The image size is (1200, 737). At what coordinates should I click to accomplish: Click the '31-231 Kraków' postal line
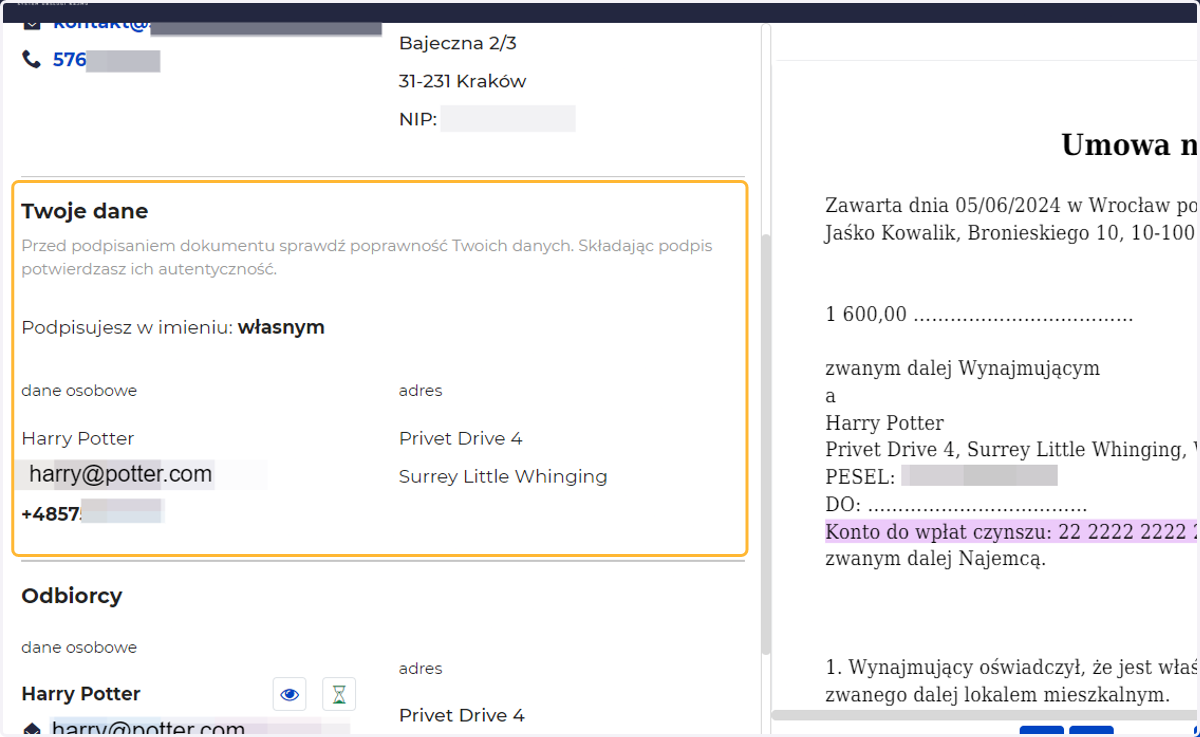pos(462,81)
